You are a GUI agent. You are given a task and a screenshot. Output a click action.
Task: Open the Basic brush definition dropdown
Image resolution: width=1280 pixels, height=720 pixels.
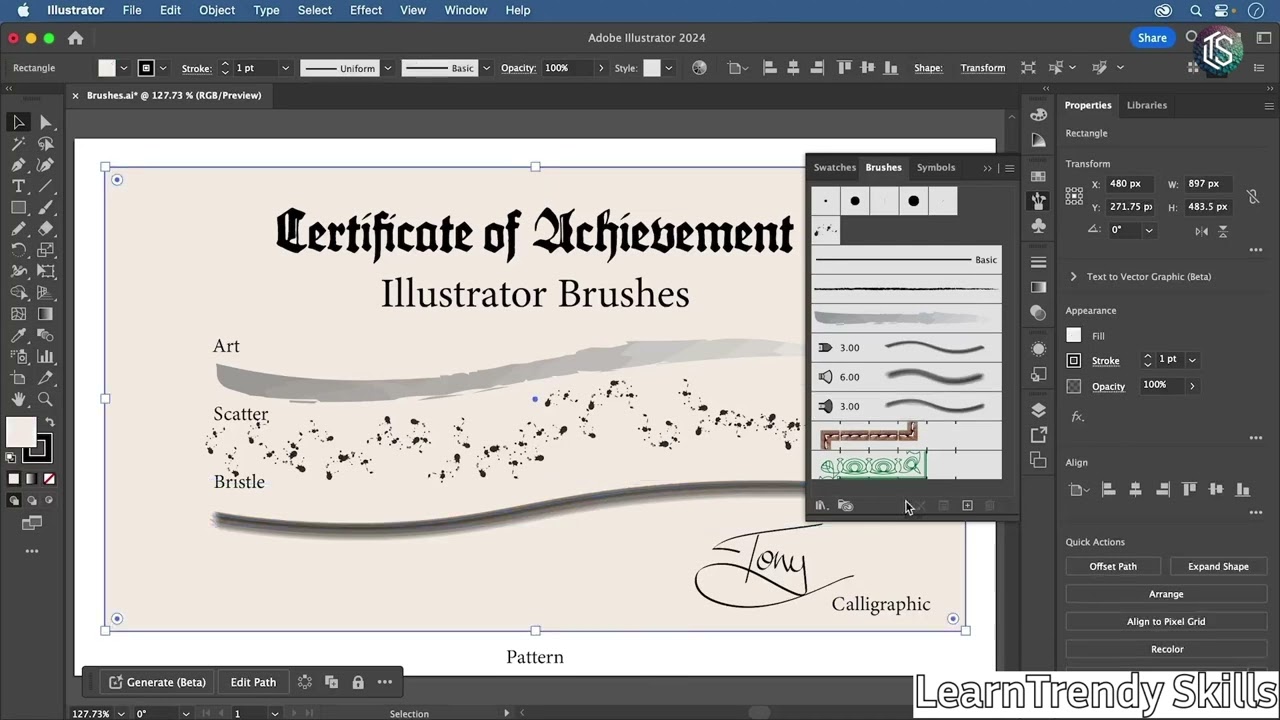pos(486,68)
